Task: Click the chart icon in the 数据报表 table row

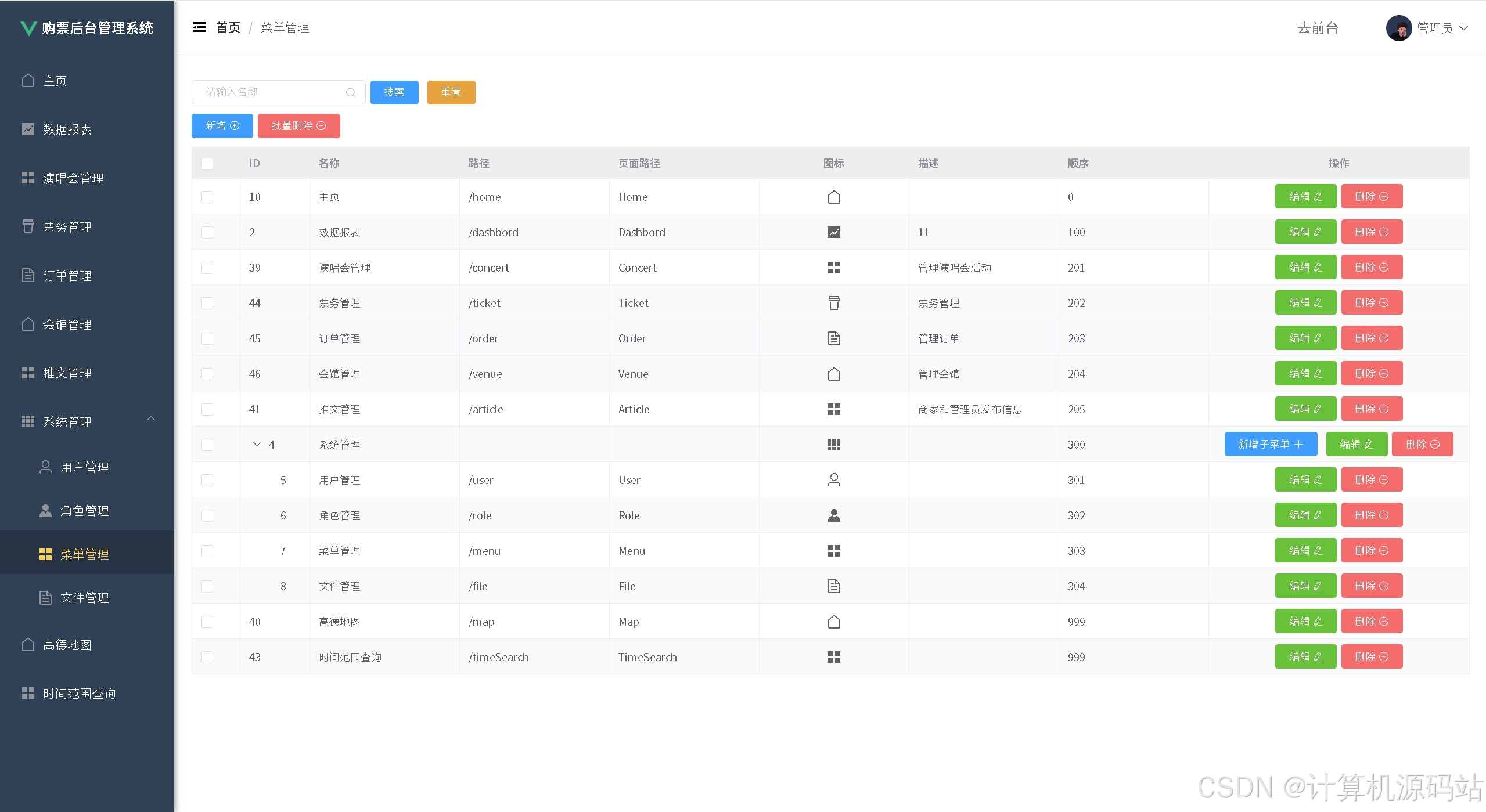Action: (x=834, y=232)
